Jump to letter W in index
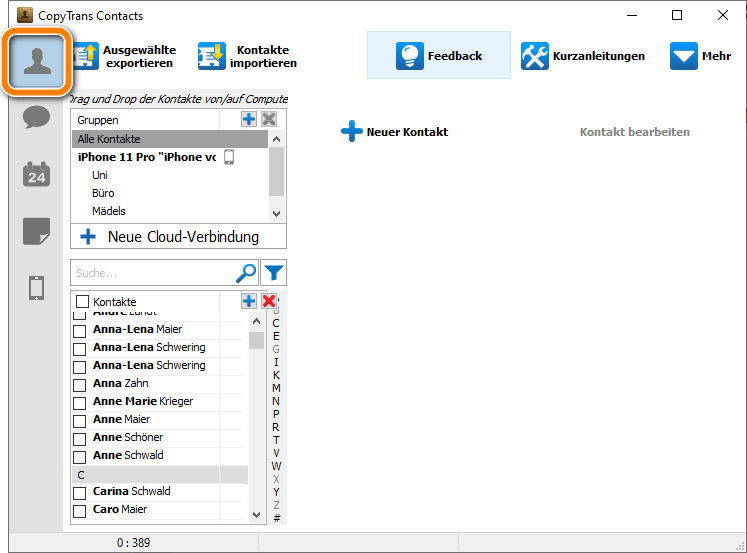 pyautogui.click(x=276, y=466)
